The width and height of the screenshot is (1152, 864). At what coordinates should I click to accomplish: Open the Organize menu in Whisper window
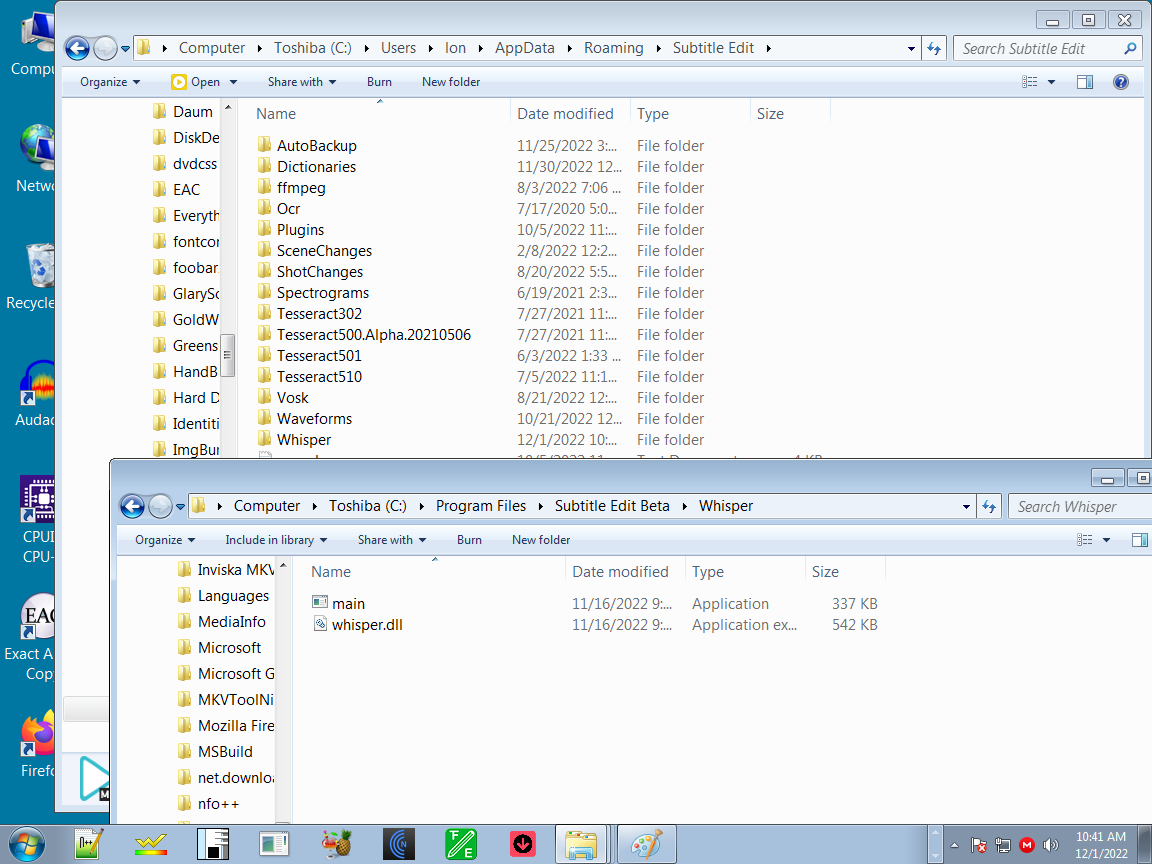tap(165, 539)
